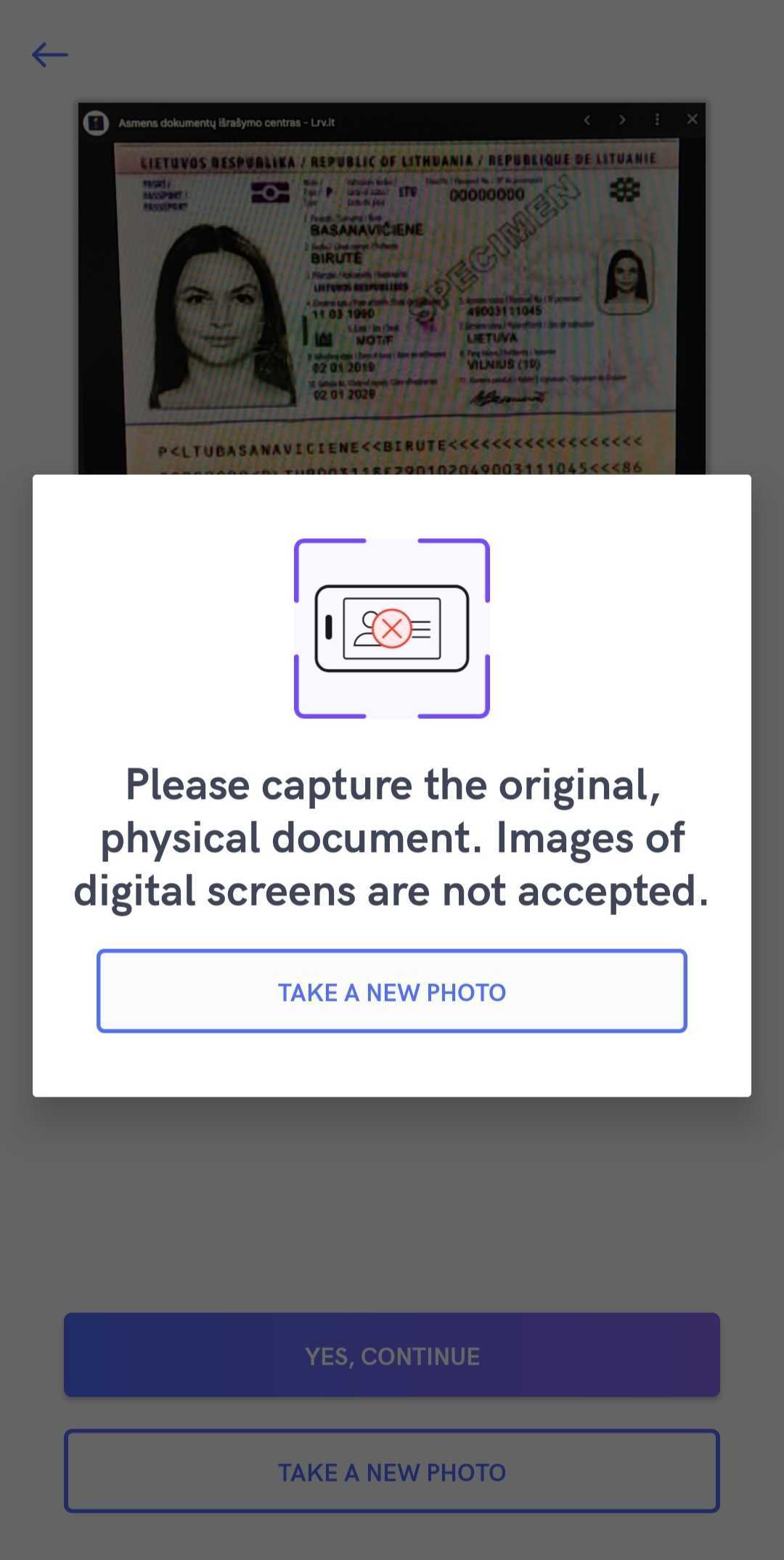
Task: Click the red X circle on the ID illustration
Action: point(392,628)
